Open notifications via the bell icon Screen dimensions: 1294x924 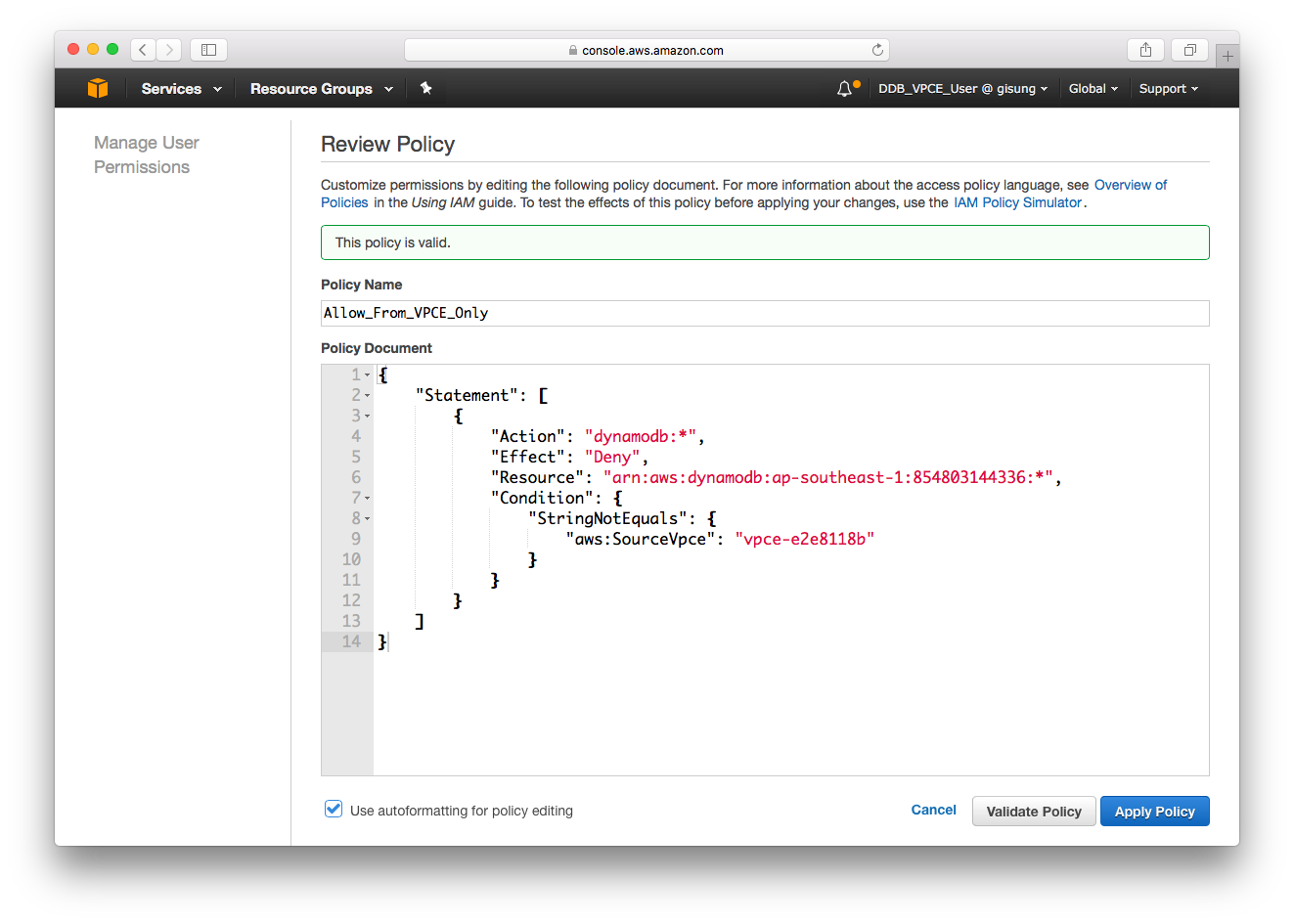pos(845,88)
